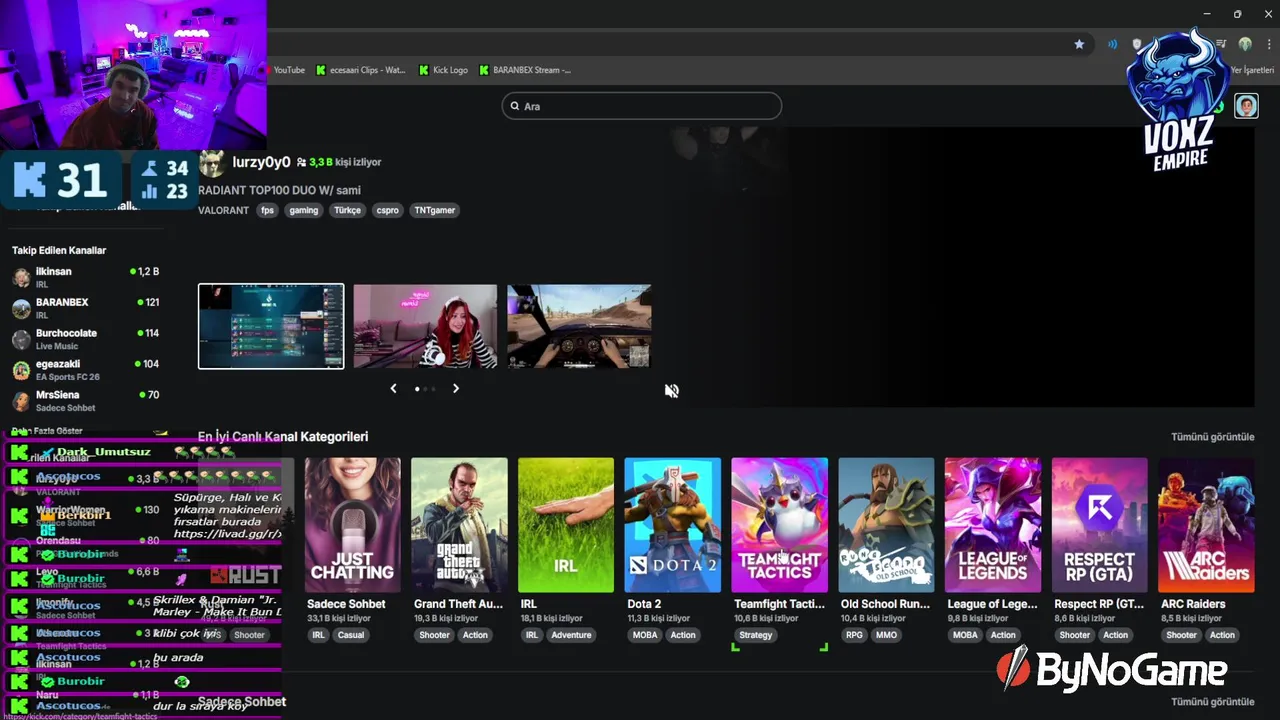Select Strategy tag under Teamfight Tactics
This screenshot has height=720, width=1280.
point(756,635)
